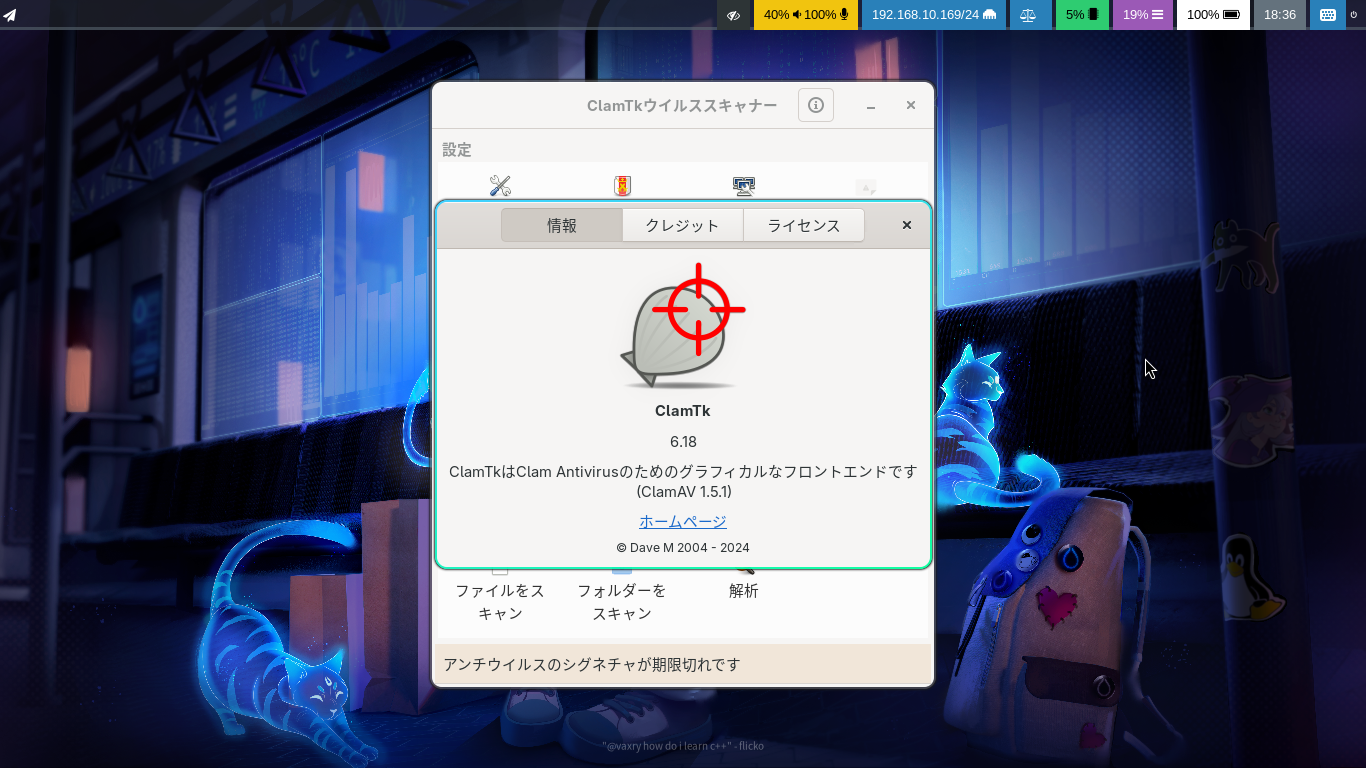Click the version number 6.18
The image size is (1366, 768).
coord(683,441)
